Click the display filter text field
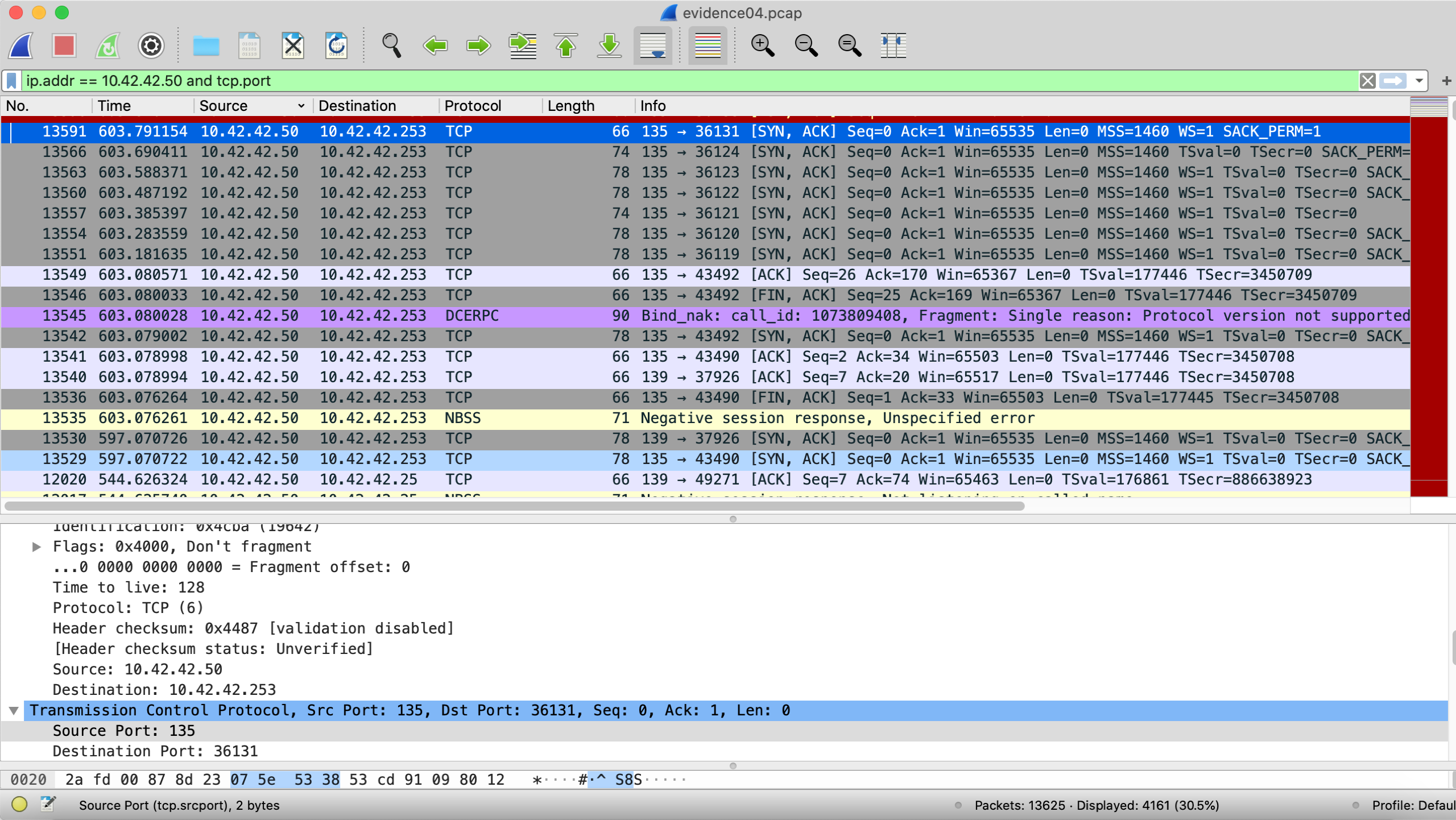This screenshot has width=1456, height=820. (682, 81)
